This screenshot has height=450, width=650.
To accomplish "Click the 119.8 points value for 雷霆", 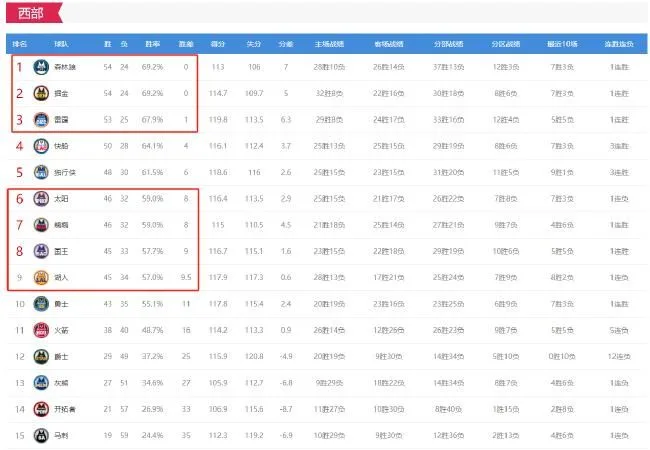I will pyautogui.click(x=218, y=120).
